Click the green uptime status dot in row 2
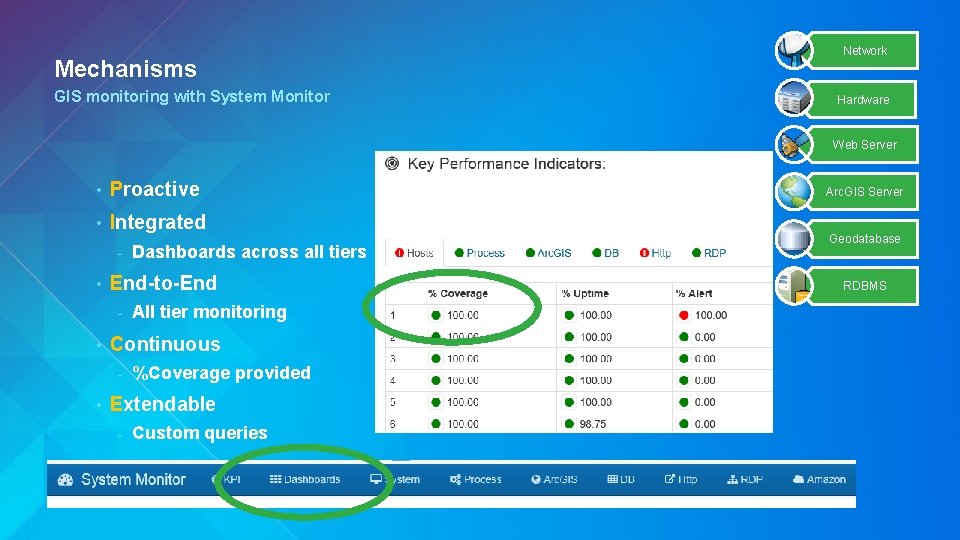 coord(569,337)
